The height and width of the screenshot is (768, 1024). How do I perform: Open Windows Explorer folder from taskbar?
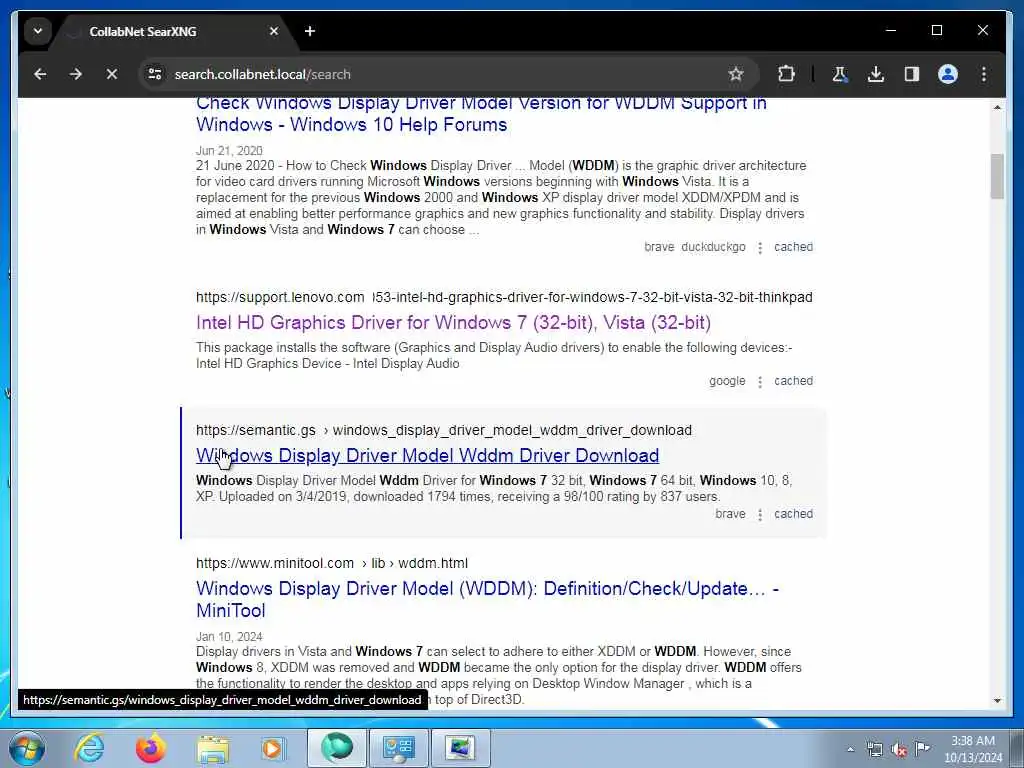[x=212, y=748]
